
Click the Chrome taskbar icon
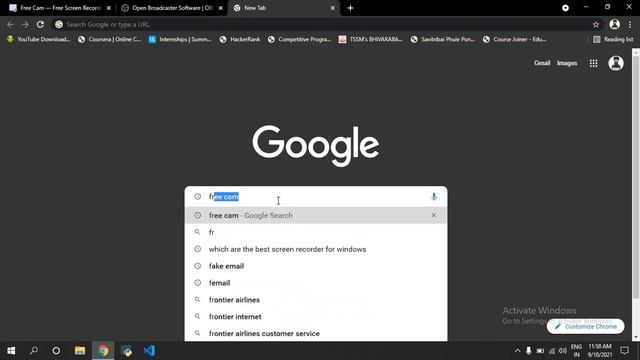pos(103,351)
